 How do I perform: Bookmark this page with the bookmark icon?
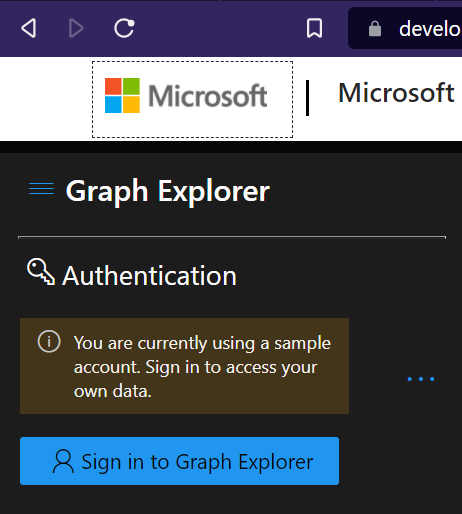[x=314, y=28]
